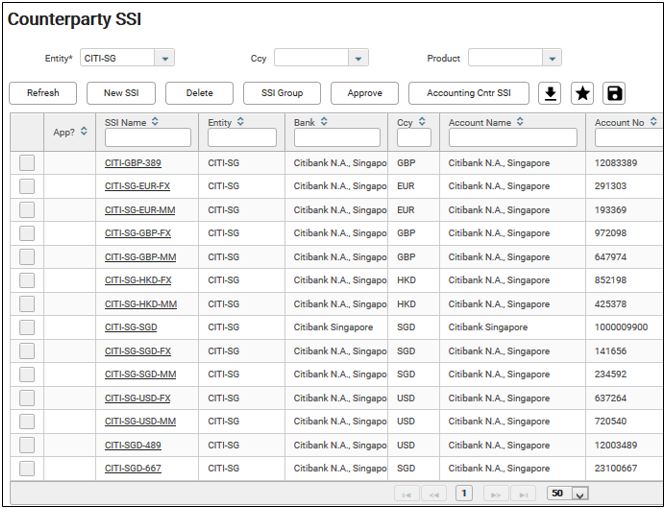Click the Account No filter field
This screenshot has width=666, height=509.
coord(629,138)
